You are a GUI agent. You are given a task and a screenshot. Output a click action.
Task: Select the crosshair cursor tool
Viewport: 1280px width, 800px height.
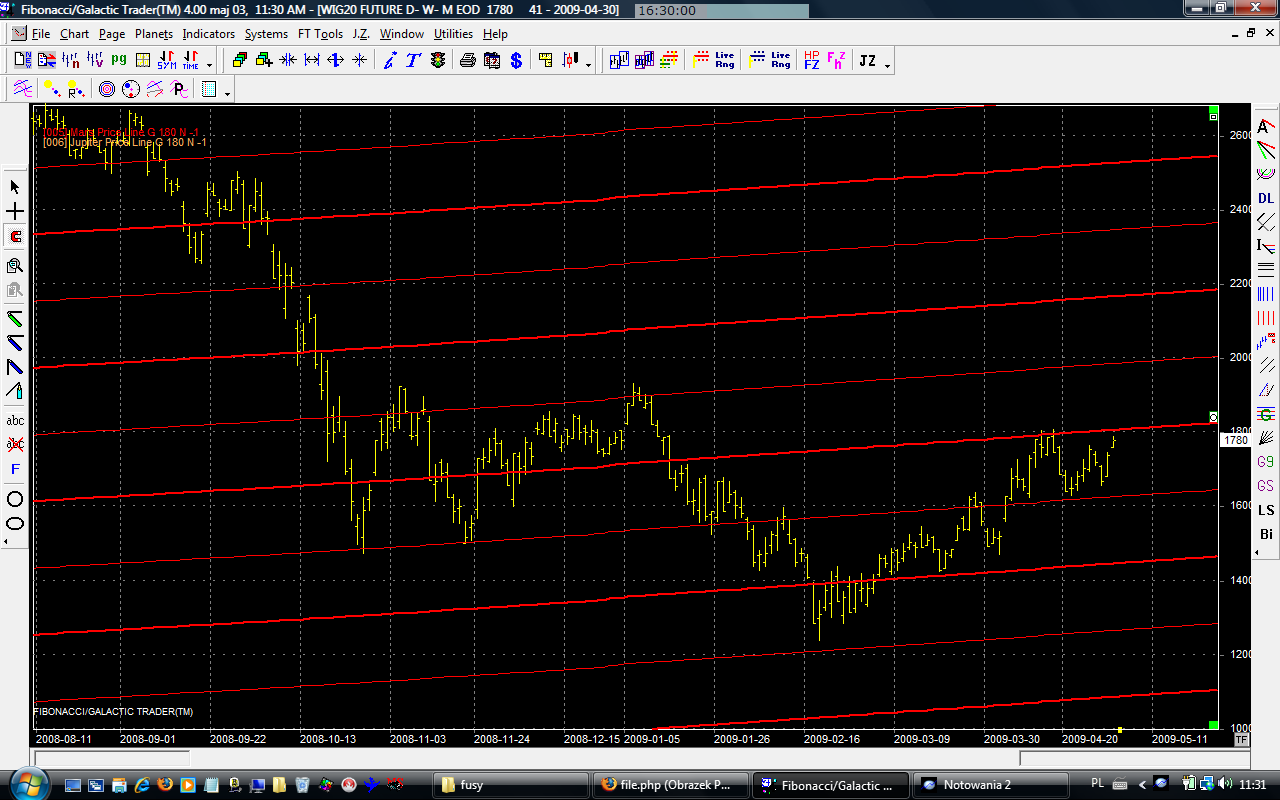pyautogui.click(x=15, y=212)
